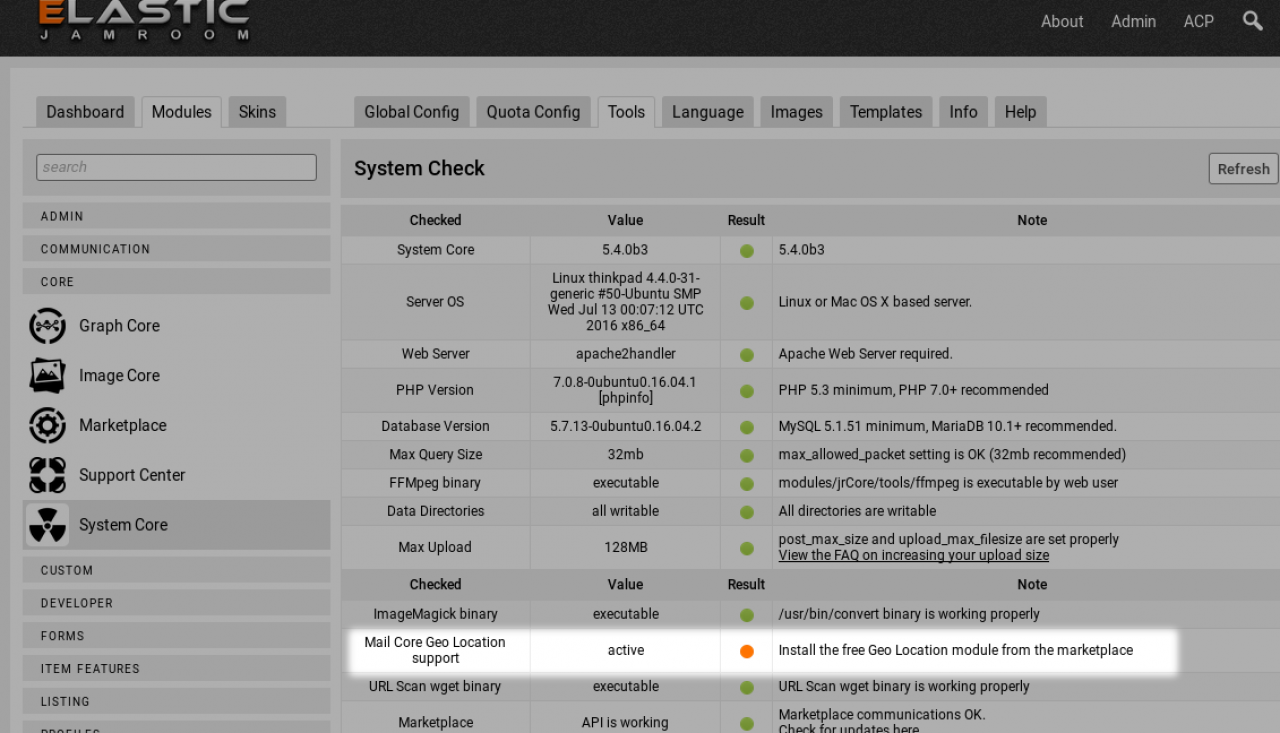Open the Quota Config tab
Screen dimensions: 1280x733
coord(533,112)
